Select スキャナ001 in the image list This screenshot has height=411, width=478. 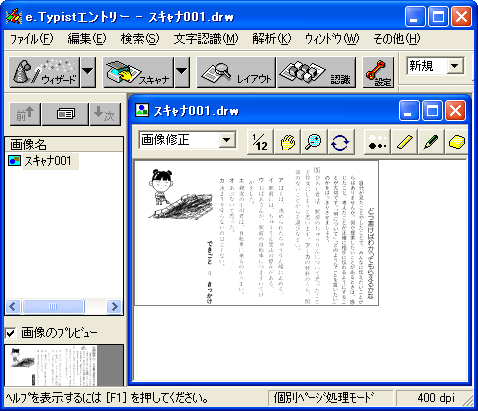click(48, 161)
